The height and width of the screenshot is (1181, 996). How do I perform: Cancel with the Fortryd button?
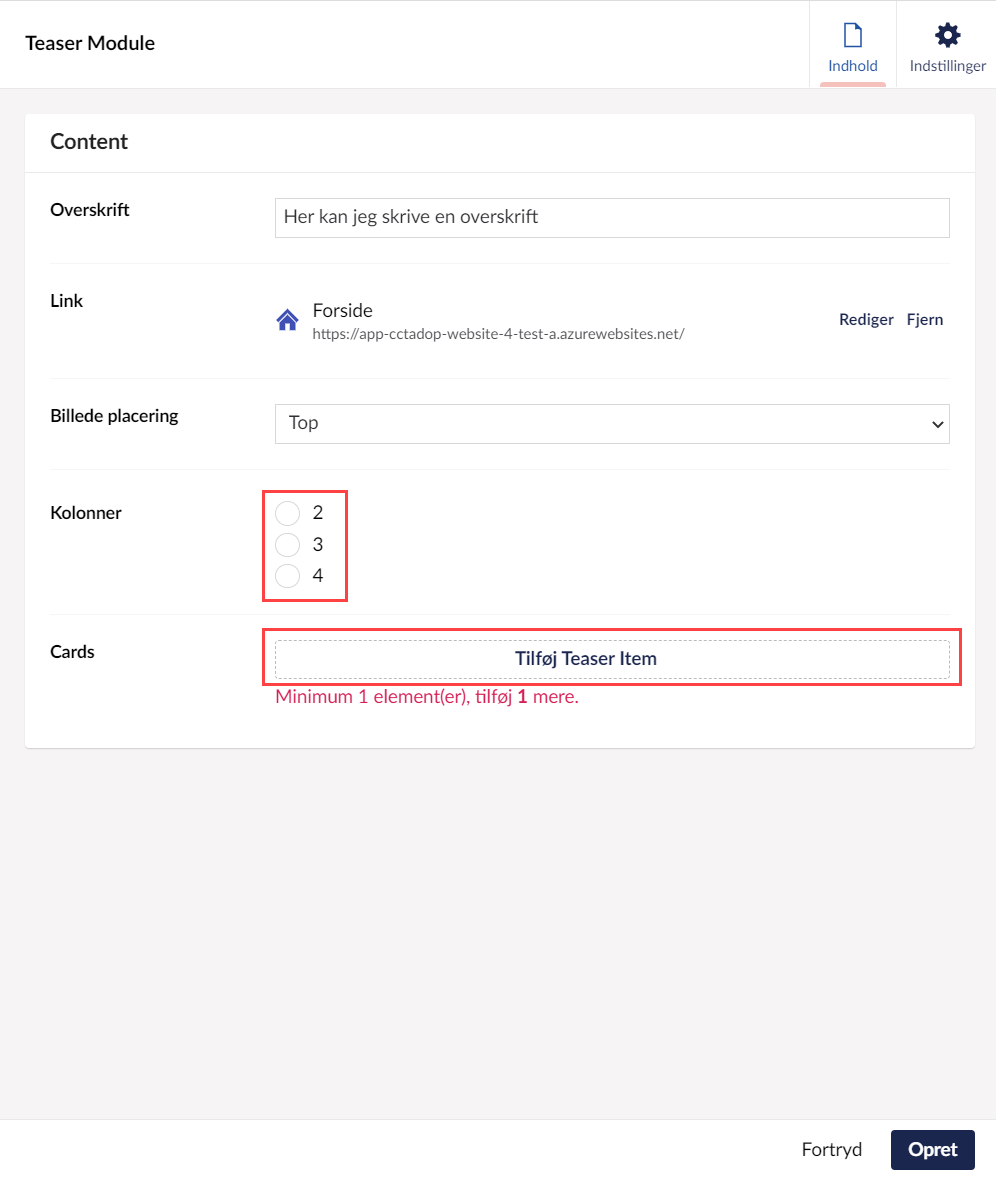point(831,1150)
